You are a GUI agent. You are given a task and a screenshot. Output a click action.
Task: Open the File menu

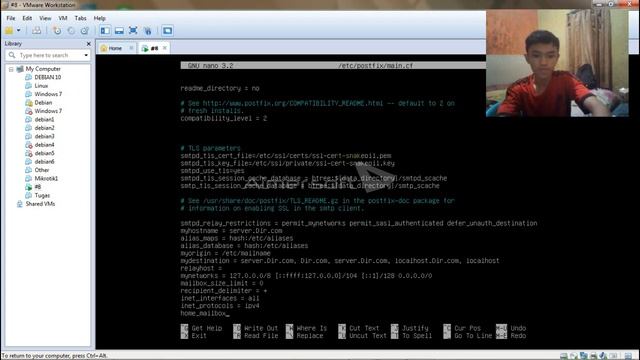click(11, 18)
